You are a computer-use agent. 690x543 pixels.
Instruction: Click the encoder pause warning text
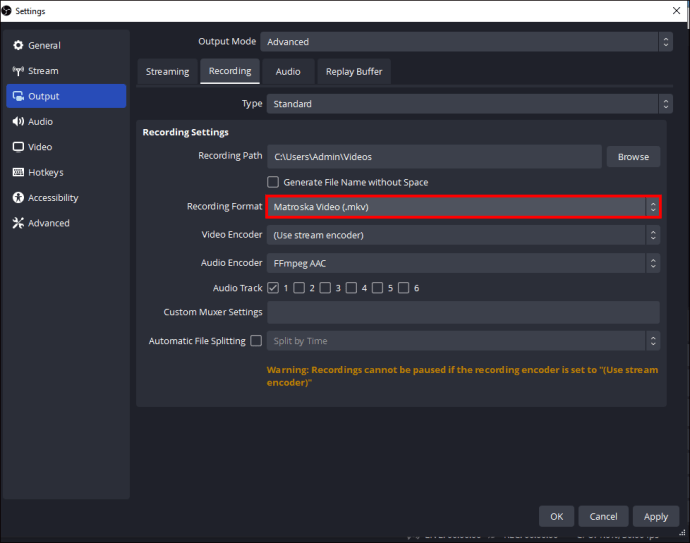pyautogui.click(x=462, y=376)
